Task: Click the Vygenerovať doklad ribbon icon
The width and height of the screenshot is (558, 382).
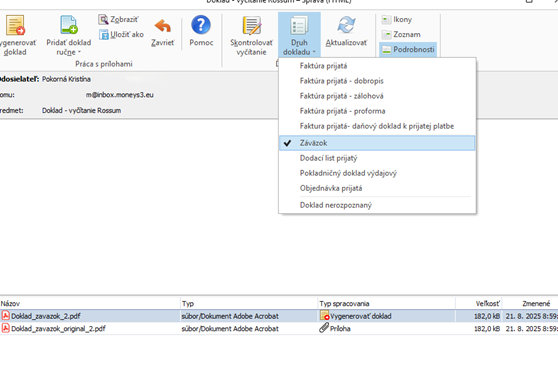Action: (x=16, y=25)
